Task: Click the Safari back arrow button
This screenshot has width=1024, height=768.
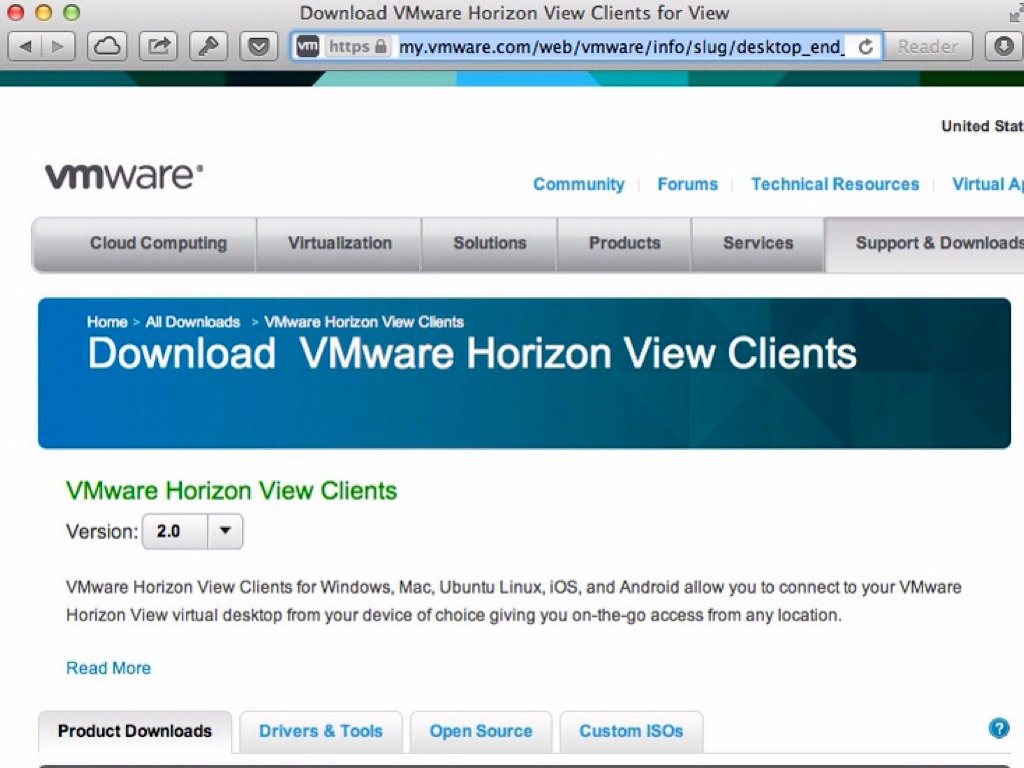Action: (25, 46)
